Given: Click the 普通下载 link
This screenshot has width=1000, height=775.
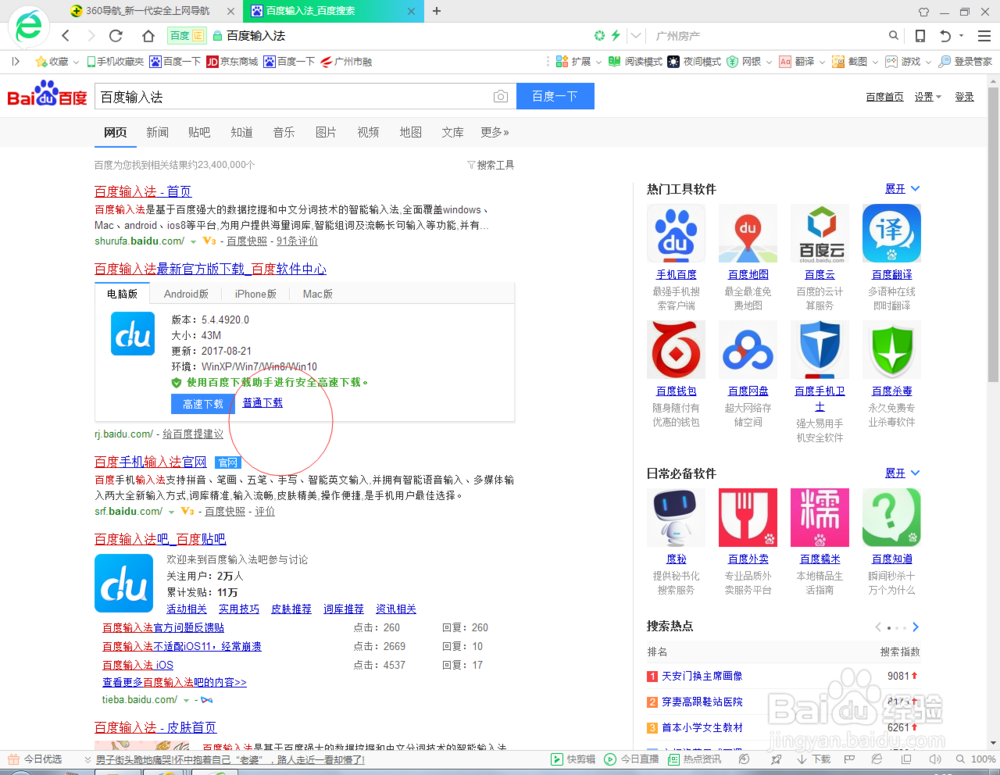Looking at the screenshot, I should point(263,402).
